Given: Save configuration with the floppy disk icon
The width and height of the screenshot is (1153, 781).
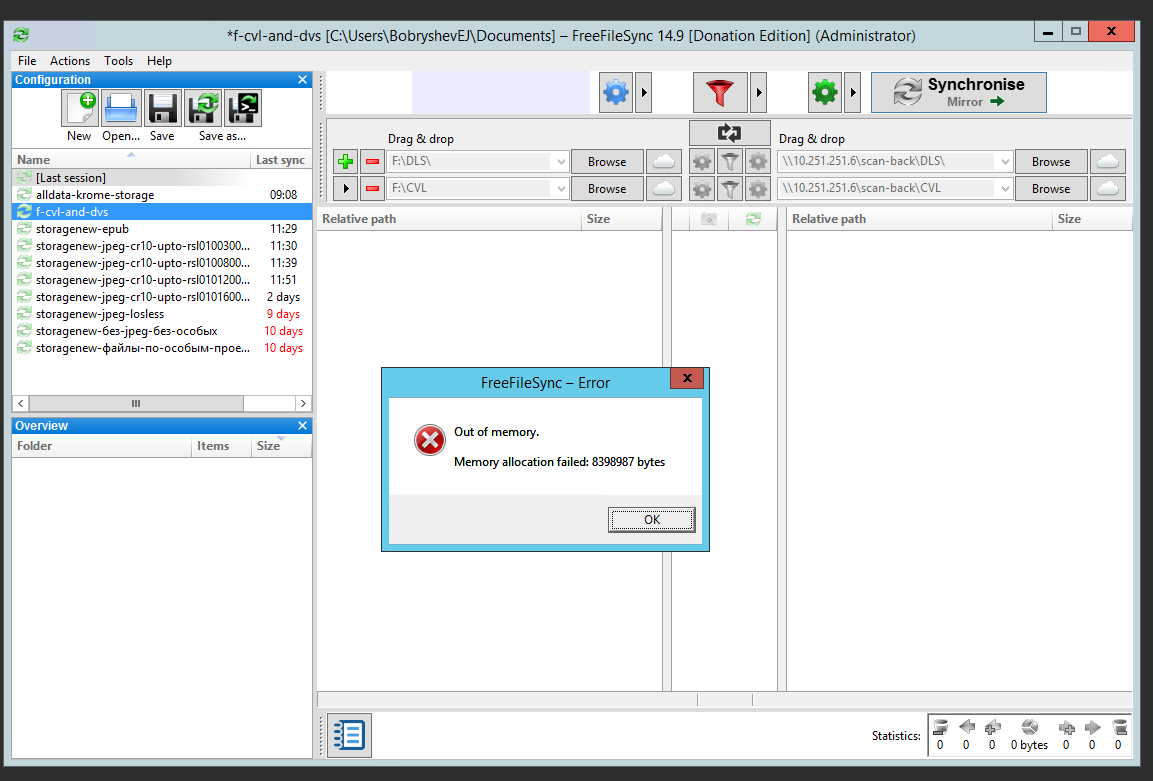Looking at the screenshot, I should 163,109.
